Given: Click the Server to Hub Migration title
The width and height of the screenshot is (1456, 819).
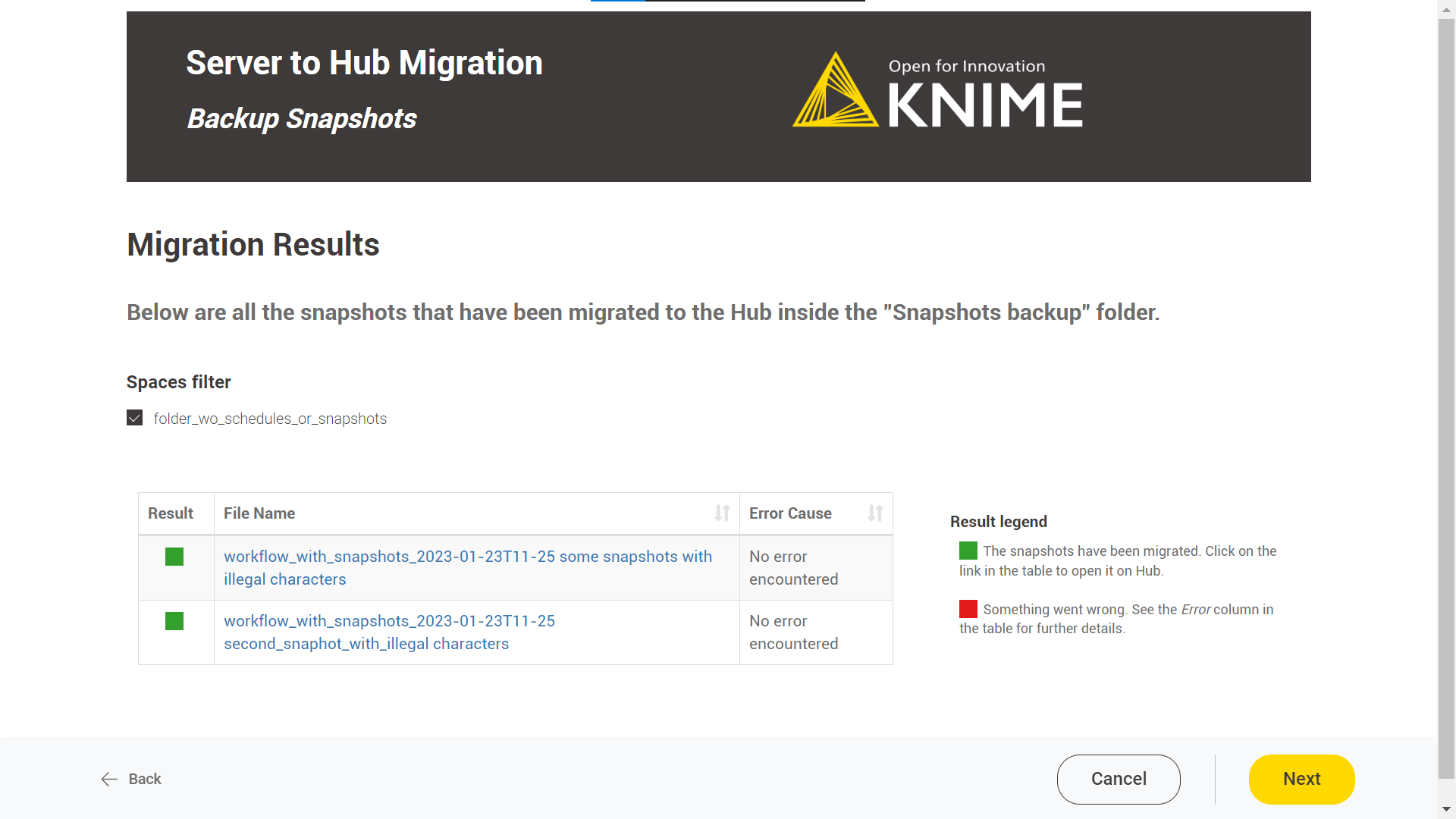Looking at the screenshot, I should coord(364,62).
